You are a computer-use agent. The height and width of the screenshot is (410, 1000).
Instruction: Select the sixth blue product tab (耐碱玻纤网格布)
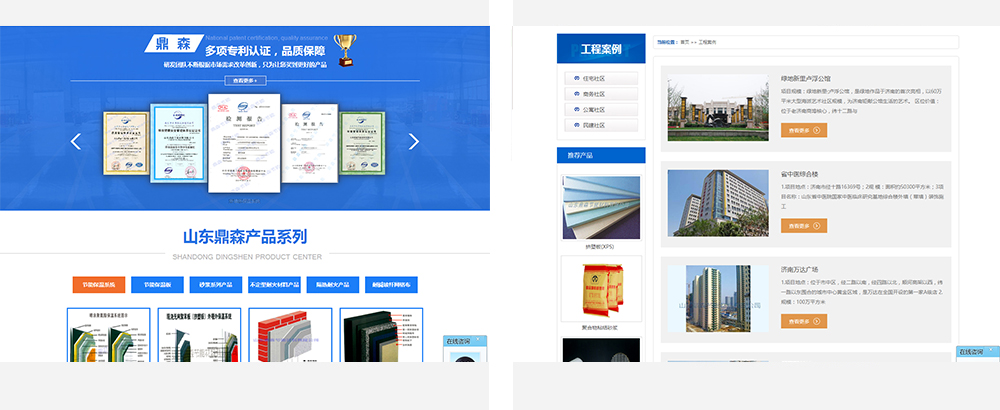click(392, 285)
